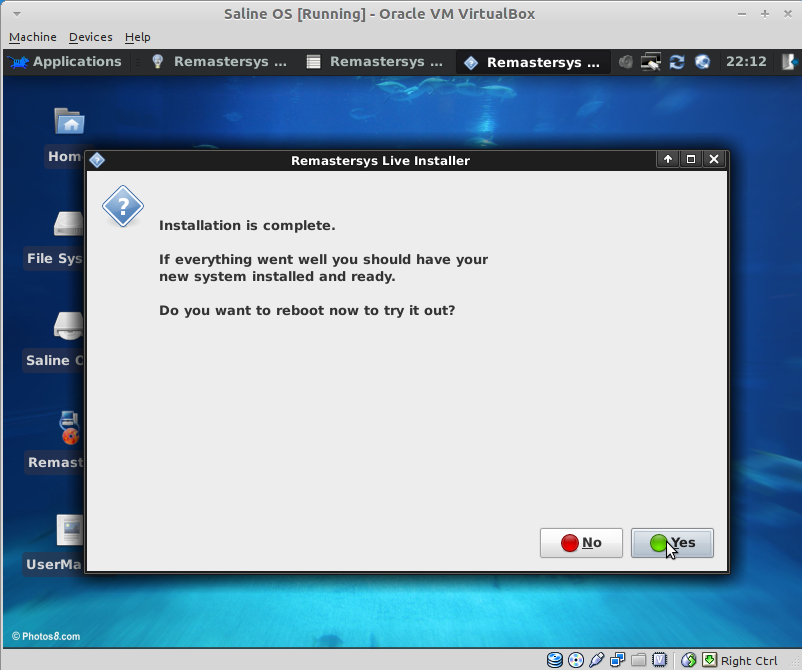This screenshot has height=670, width=802.
Task: Switch to Remastersys task with lightbulb icon
Action: (x=220, y=62)
